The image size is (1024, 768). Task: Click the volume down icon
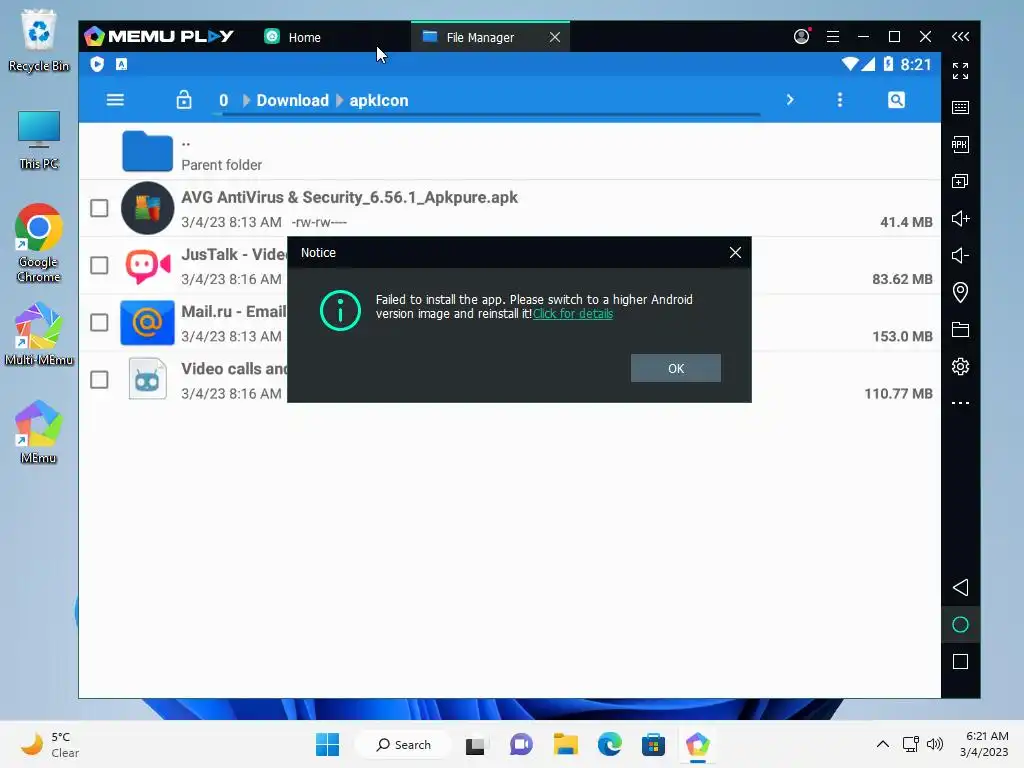point(960,255)
